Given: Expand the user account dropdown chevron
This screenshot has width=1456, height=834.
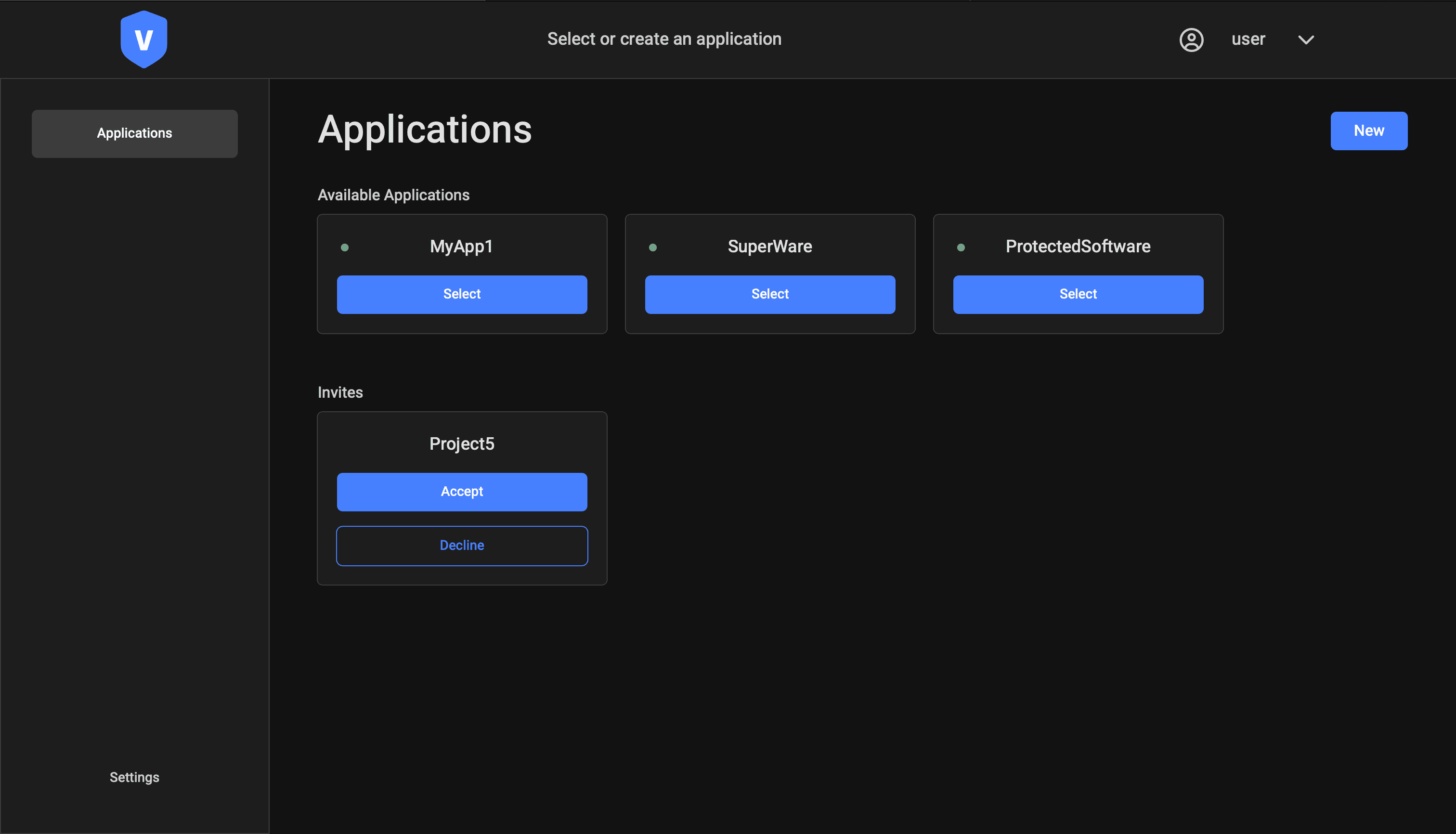Looking at the screenshot, I should point(1306,39).
